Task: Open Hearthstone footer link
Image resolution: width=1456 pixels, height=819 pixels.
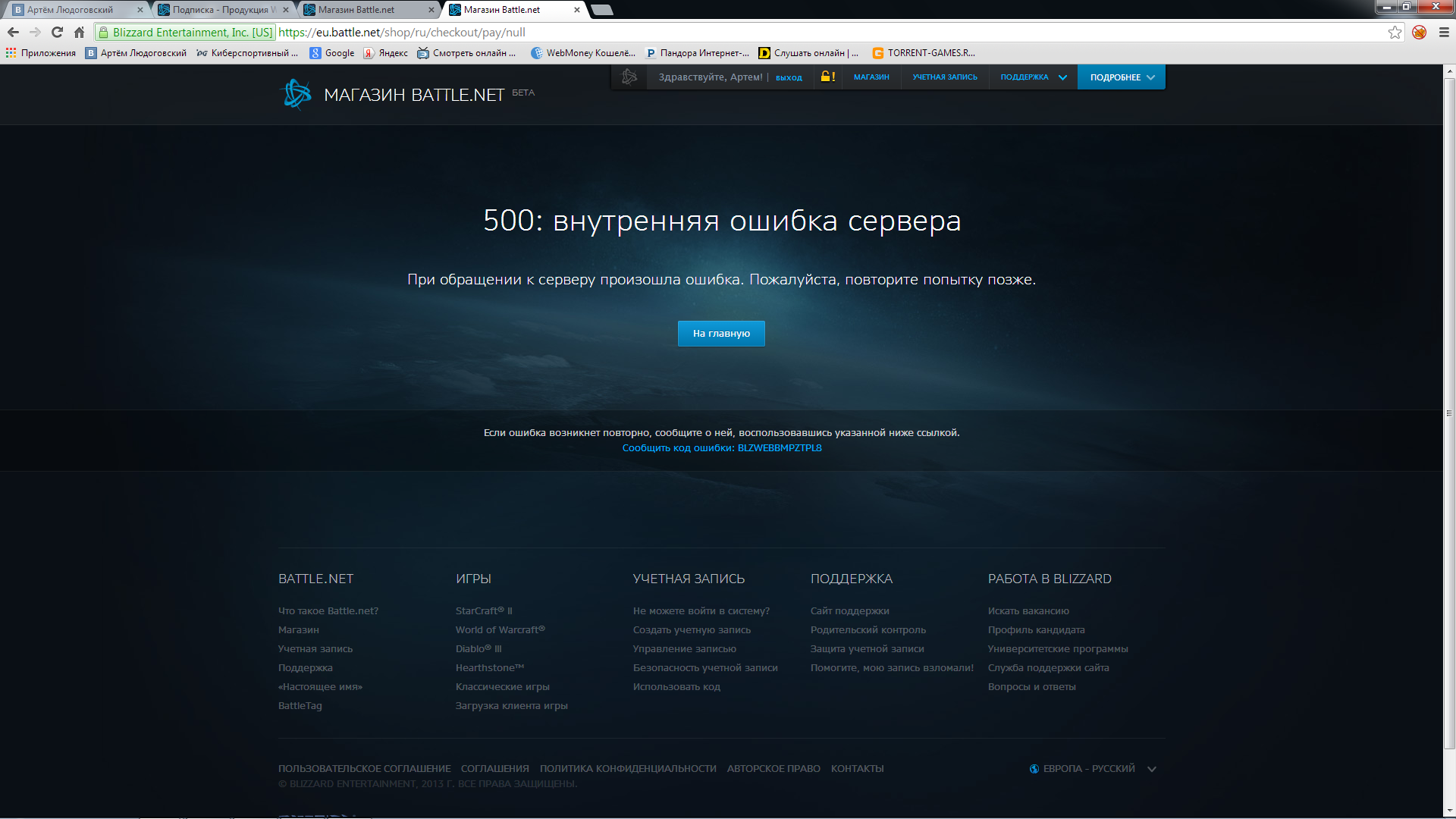Action: [x=490, y=668]
